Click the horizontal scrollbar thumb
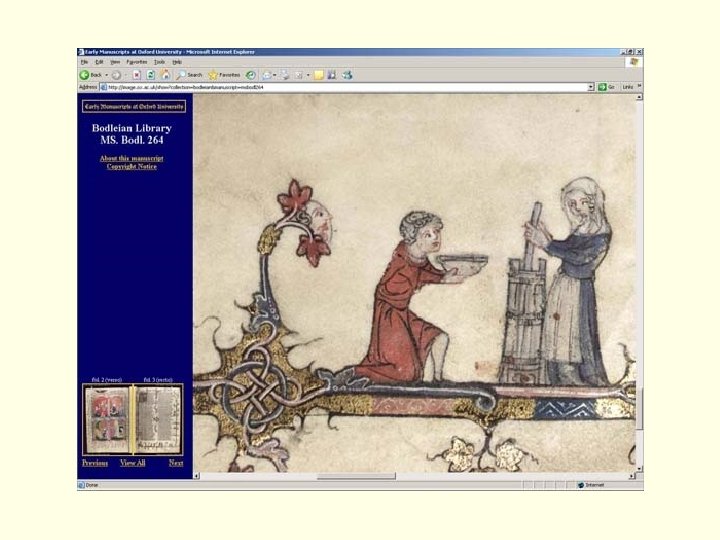The width and height of the screenshot is (720, 540). click(x=356, y=476)
